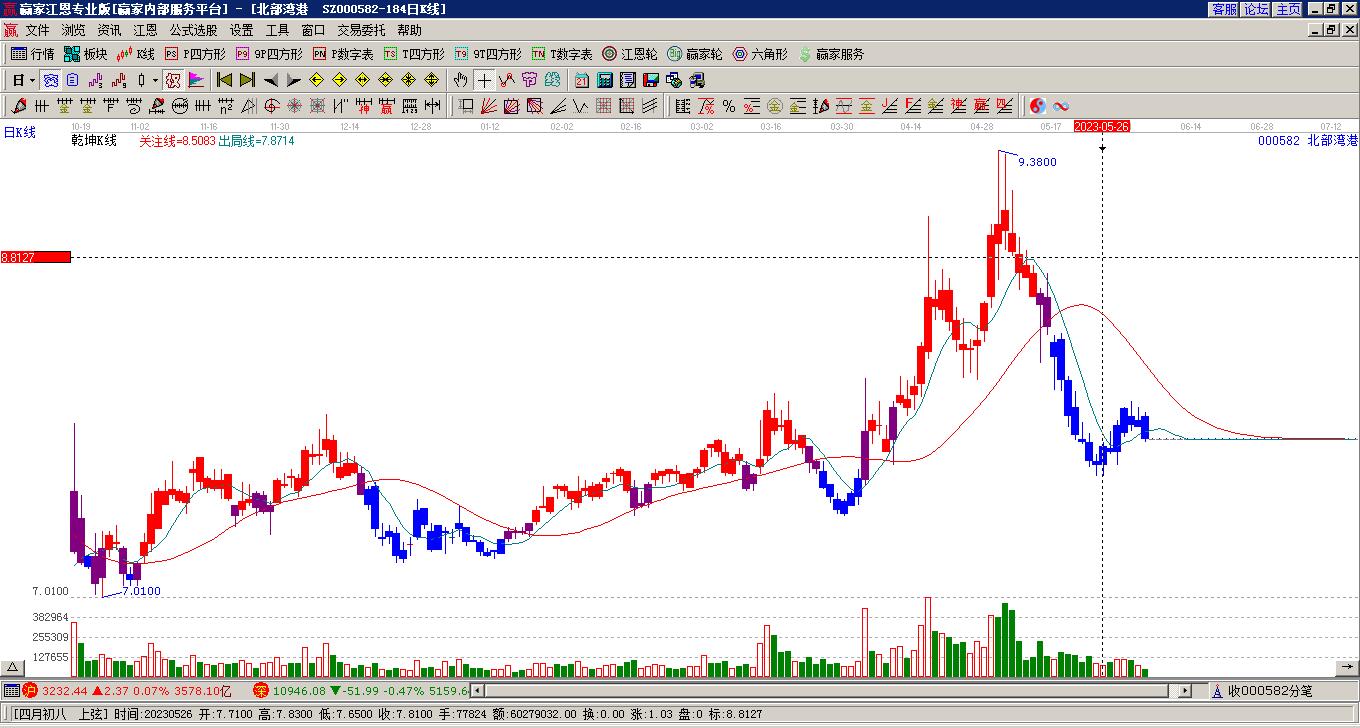Click the 7.0100 low price label

pos(141,591)
